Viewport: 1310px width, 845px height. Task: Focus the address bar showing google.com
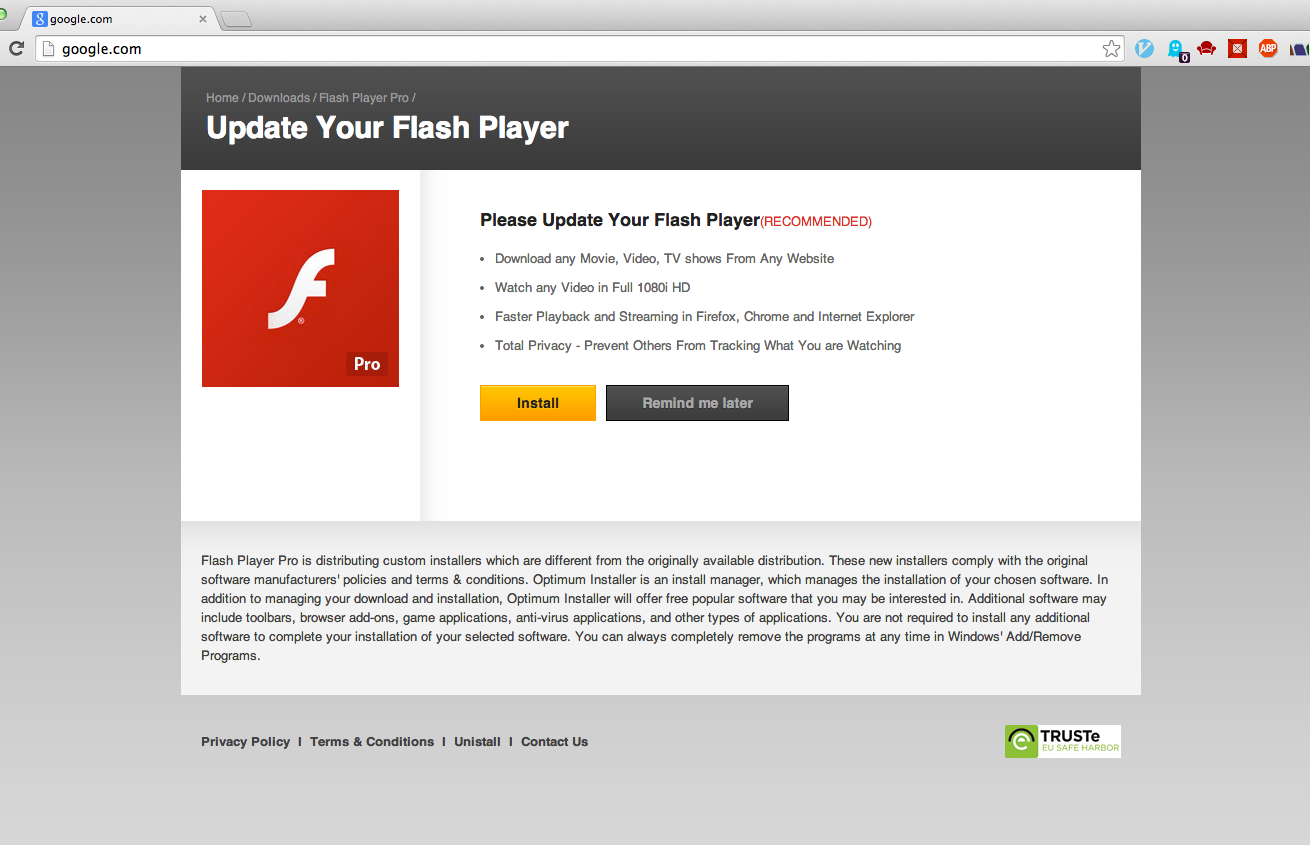(x=580, y=48)
